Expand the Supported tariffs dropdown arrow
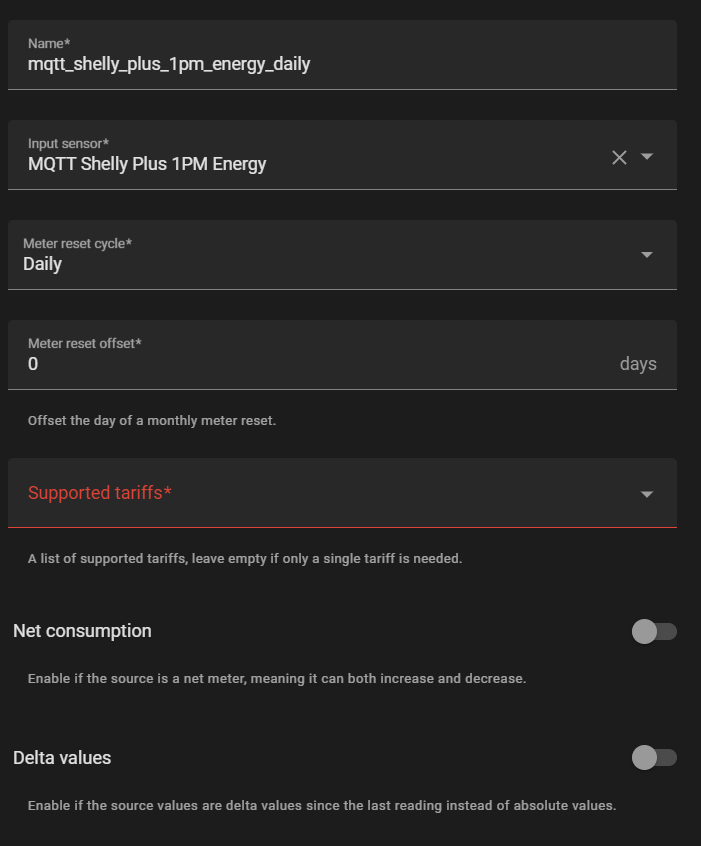 tap(647, 494)
